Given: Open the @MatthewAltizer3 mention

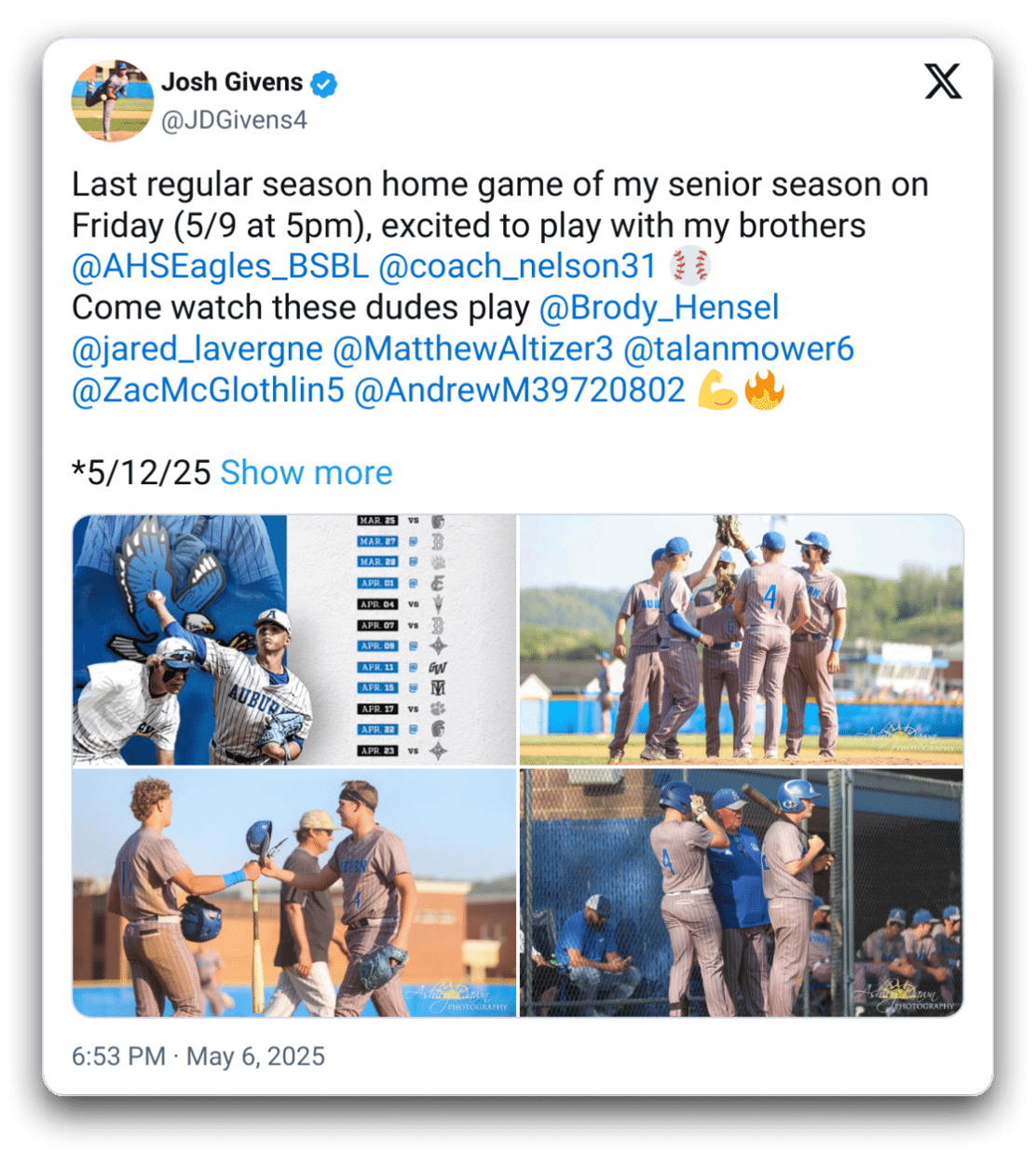Looking at the screenshot, I should [x=473, y=349].
